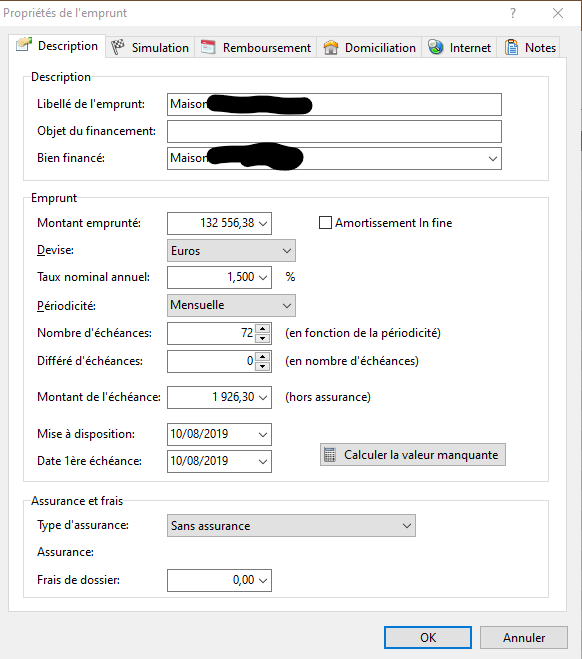Click the Domiciliation house icon

coord(331,47)
